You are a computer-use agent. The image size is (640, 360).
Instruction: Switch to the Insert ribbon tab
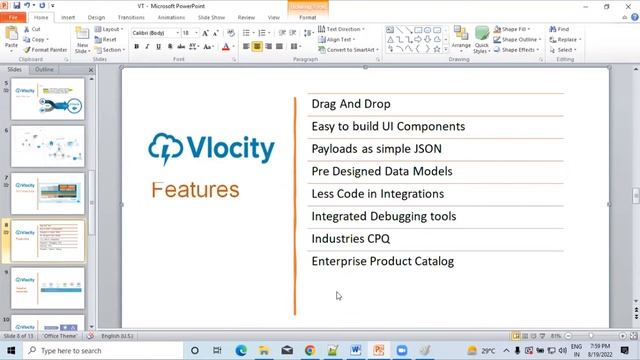pos(68,18)
